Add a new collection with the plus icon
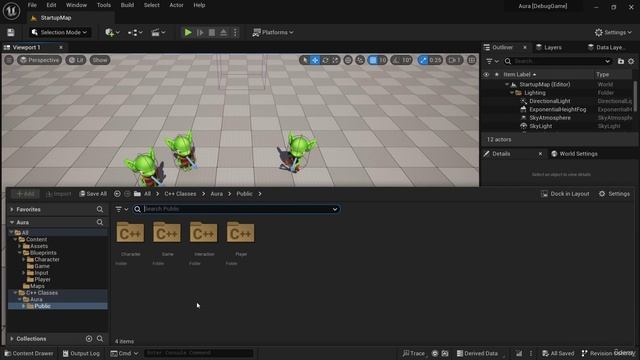The height and width of the screenshot is (360, 640). coord(89,339)
